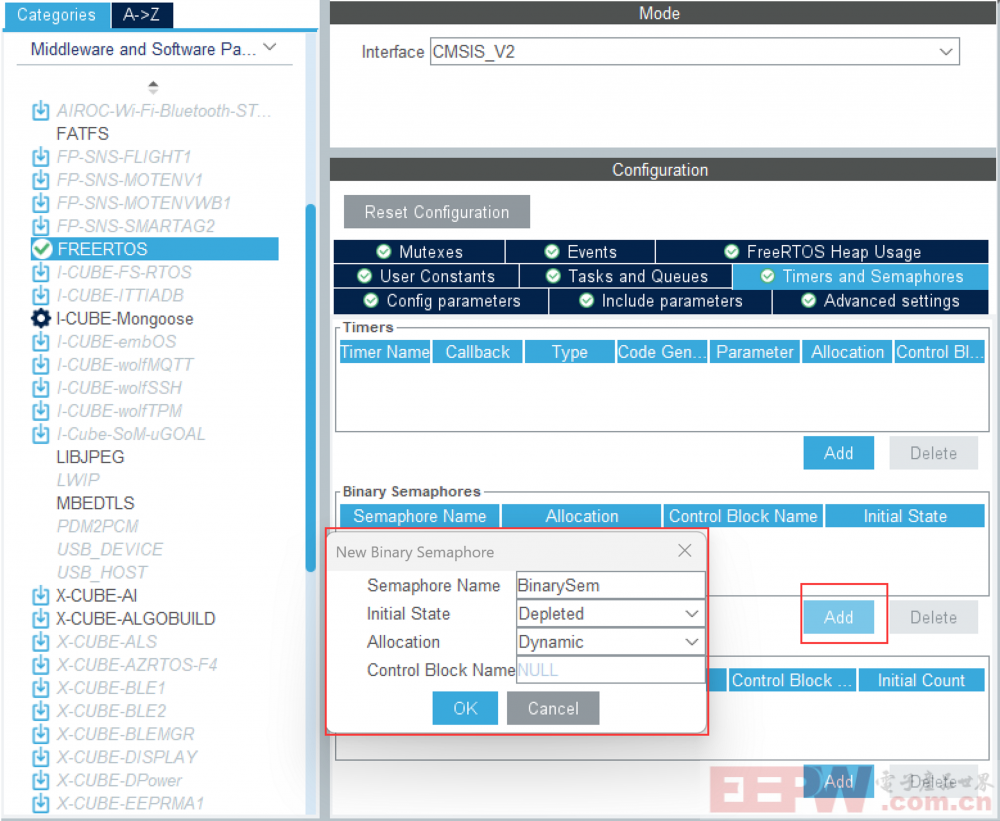1000x821 pixels.
Task: Open the Events tab
Action: click(580, 251)
